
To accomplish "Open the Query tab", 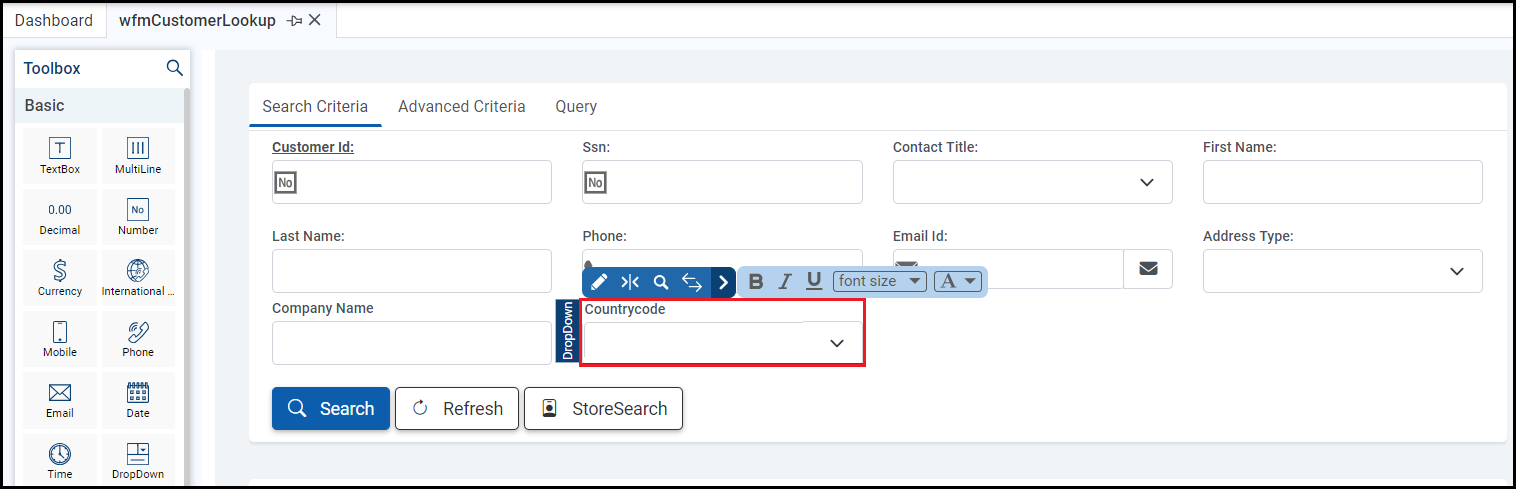I will (576, 106).
